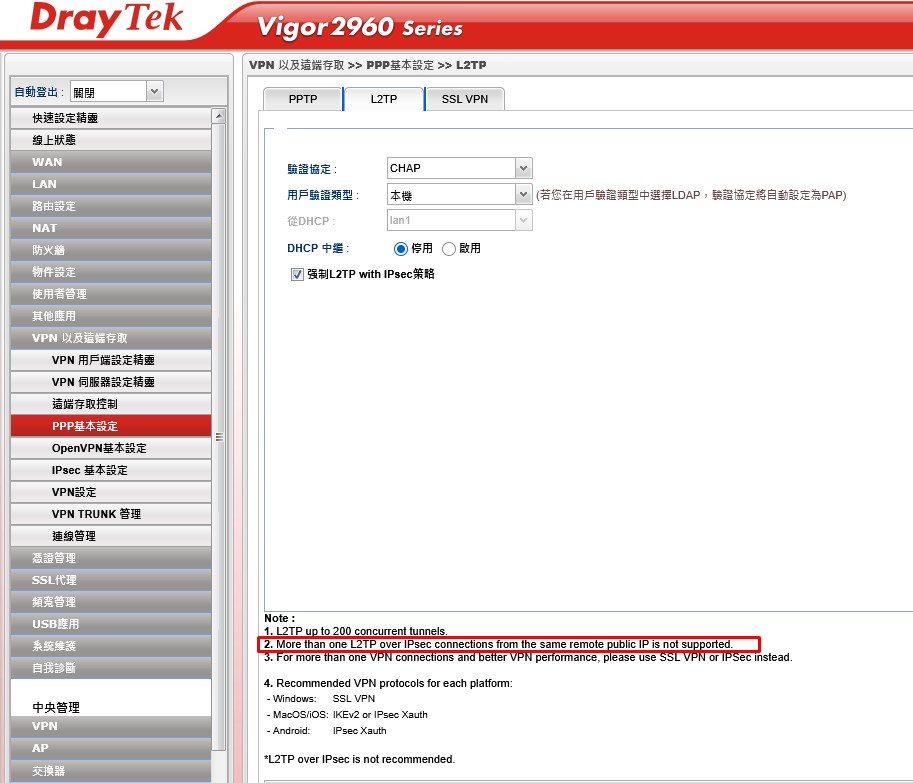Expand the 憑證管理 menu section

[x=111, y=558]
